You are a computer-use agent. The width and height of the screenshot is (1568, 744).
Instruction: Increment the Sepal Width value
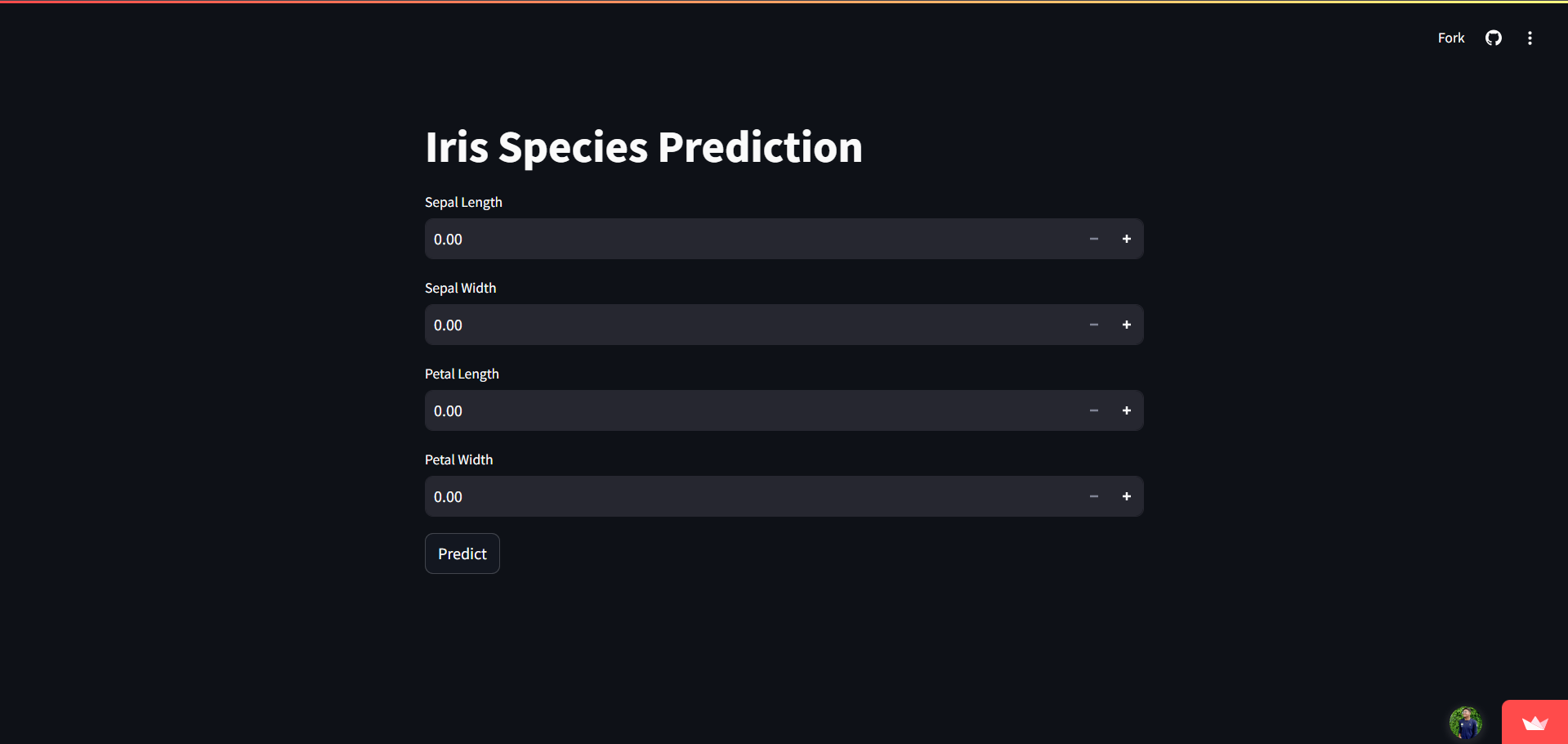click(1127, 325)
